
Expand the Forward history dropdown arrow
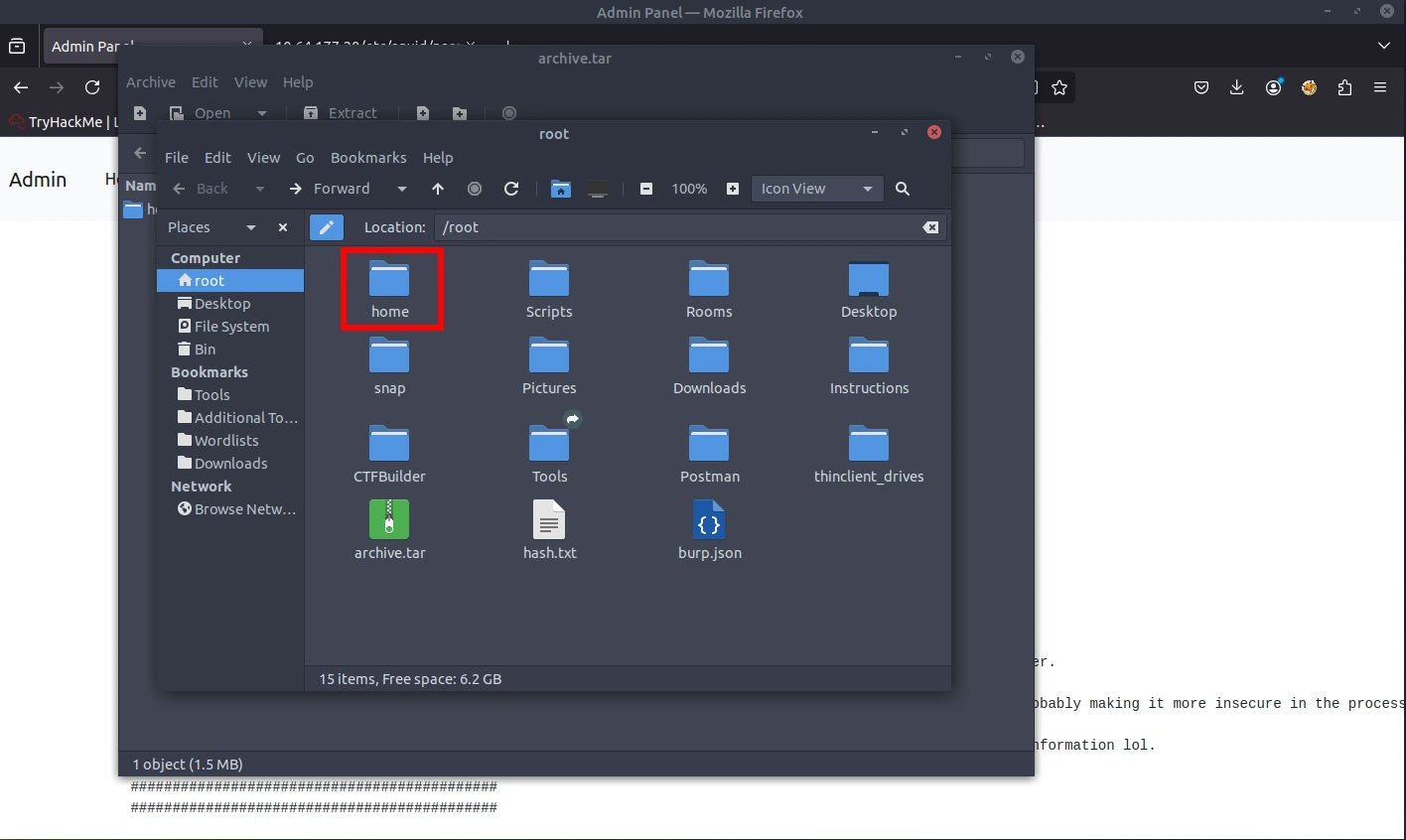coord(401,189)
